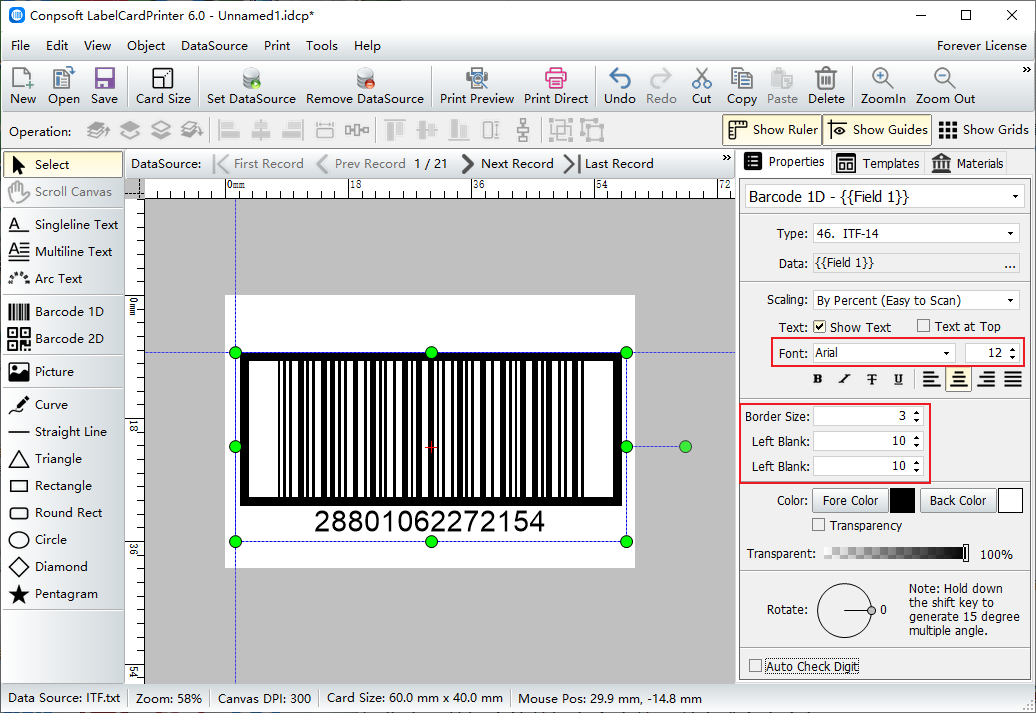Viewport: 1036px width, 713px height.
Task: Expand the main toolbar overflow chevron
Action: [1026, 69]
